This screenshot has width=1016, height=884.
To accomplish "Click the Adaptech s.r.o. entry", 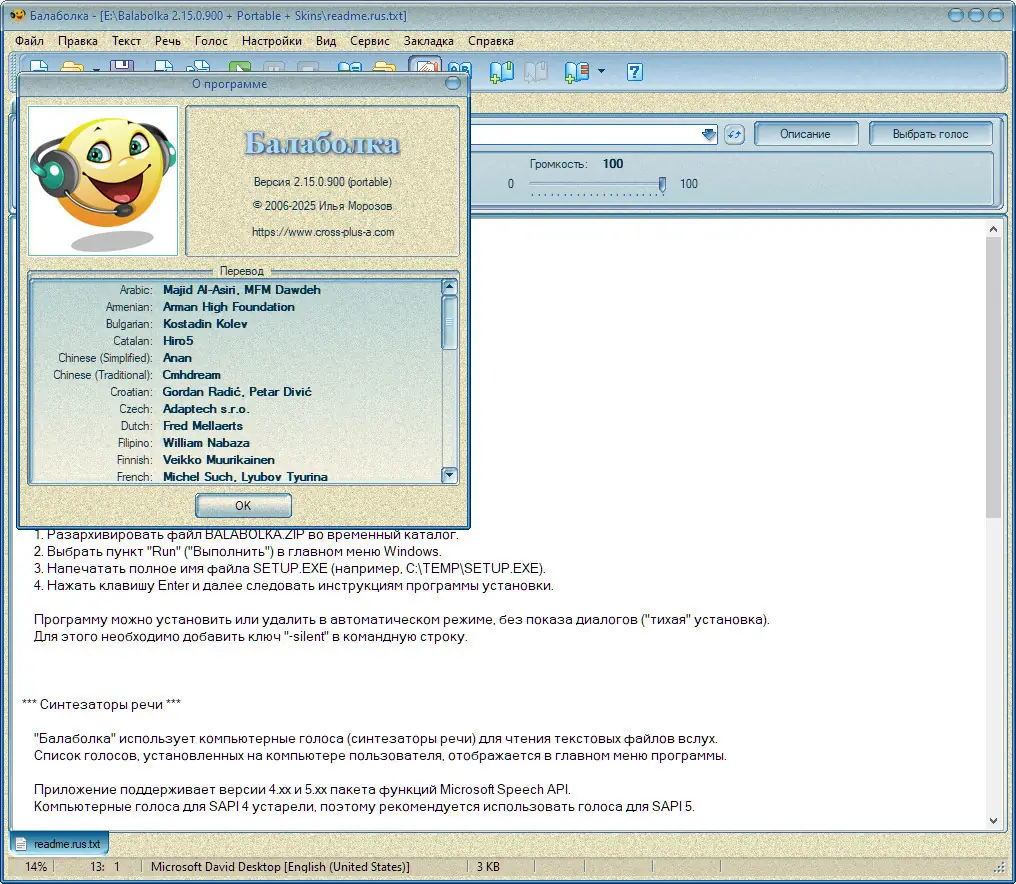I will point(206,409).
